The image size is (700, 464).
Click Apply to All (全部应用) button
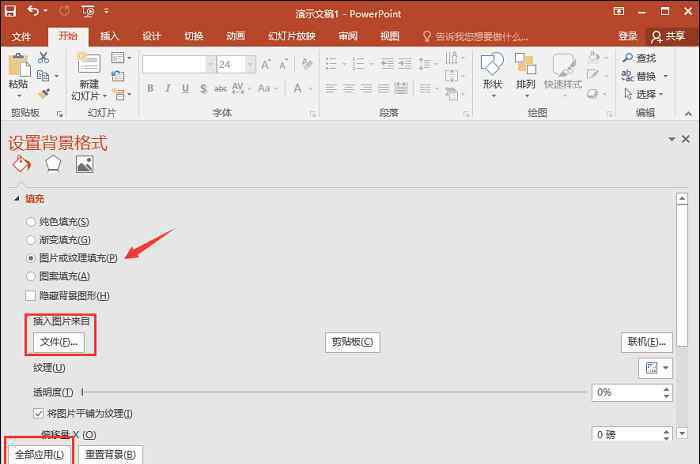pyautogui.click(x=39, y=455)
